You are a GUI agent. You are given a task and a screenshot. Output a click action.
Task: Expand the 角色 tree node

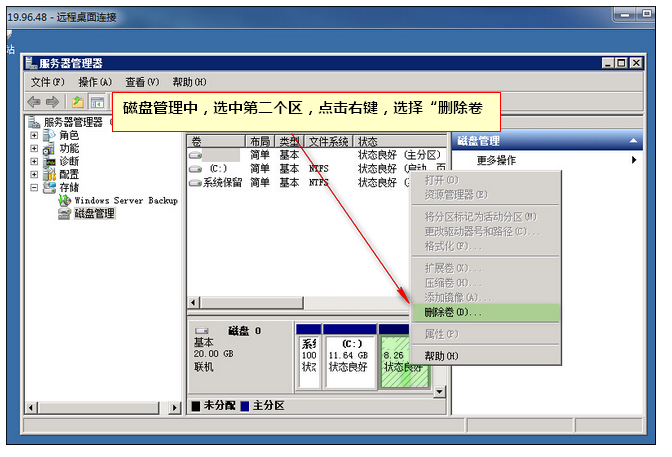35,135
